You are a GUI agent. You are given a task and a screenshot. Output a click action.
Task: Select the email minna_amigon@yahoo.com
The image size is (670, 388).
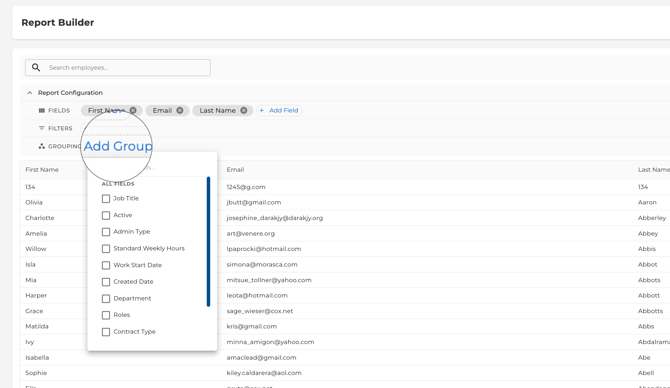coord(270,342)
